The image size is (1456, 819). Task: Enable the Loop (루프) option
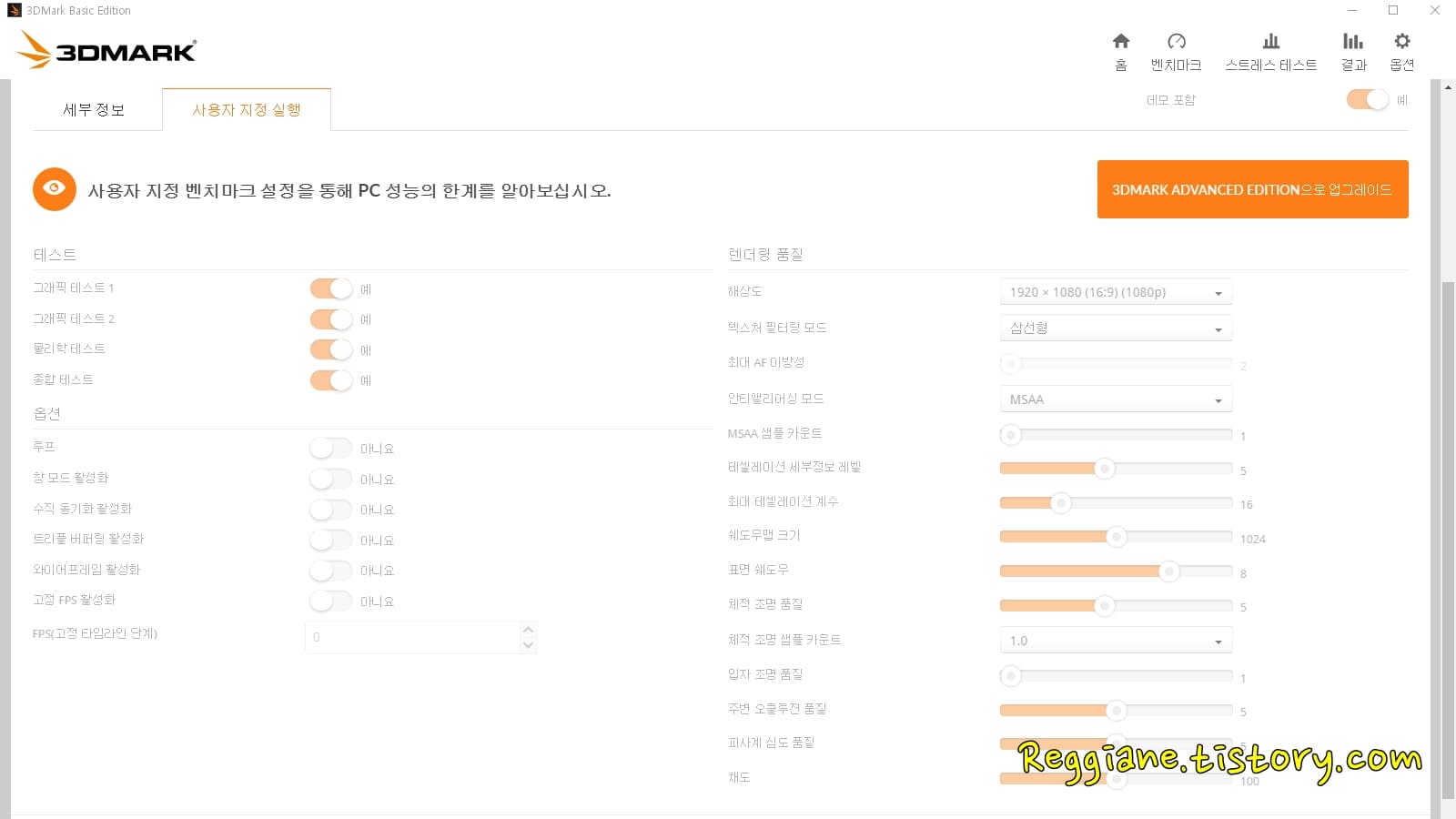click(330, 448)
